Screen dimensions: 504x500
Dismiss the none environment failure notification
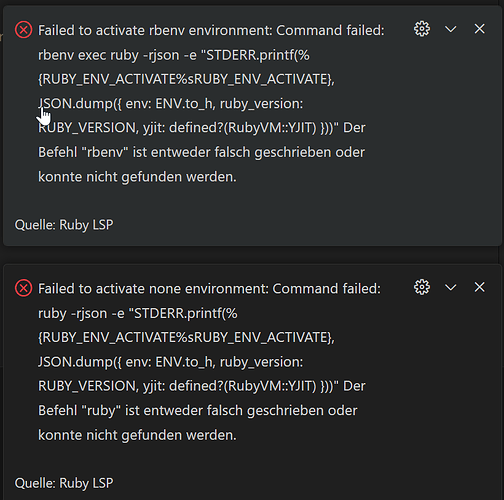tap(479, 287)
